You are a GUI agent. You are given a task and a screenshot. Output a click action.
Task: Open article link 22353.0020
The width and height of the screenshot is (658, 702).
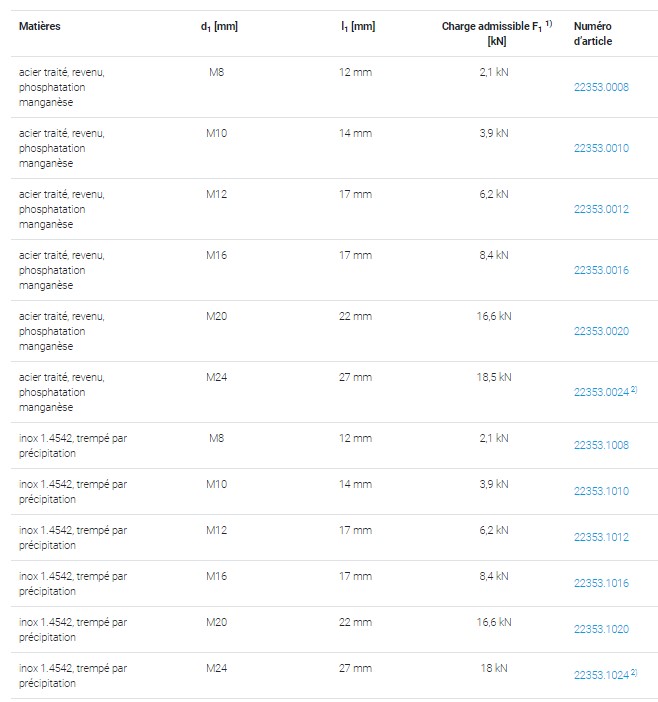(x=601, y=331)
